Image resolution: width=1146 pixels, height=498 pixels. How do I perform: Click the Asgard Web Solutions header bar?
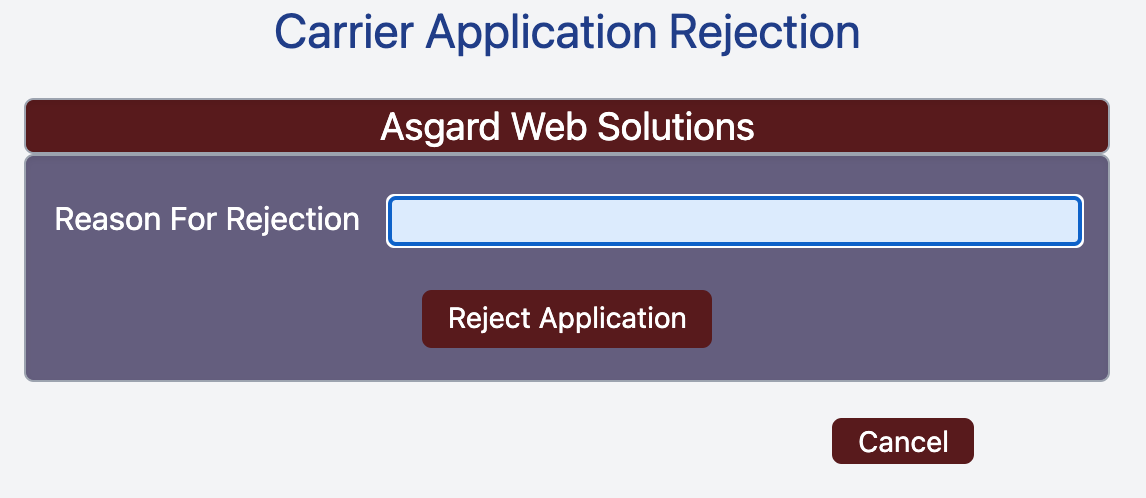[x=566, y=127]
